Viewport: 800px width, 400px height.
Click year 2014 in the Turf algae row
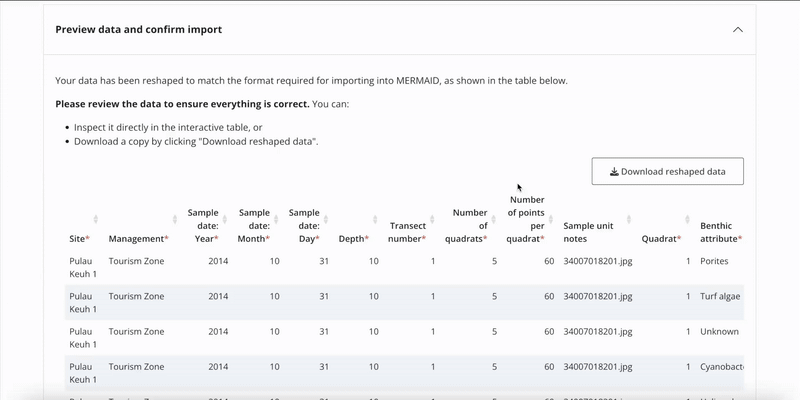(218, 296)
